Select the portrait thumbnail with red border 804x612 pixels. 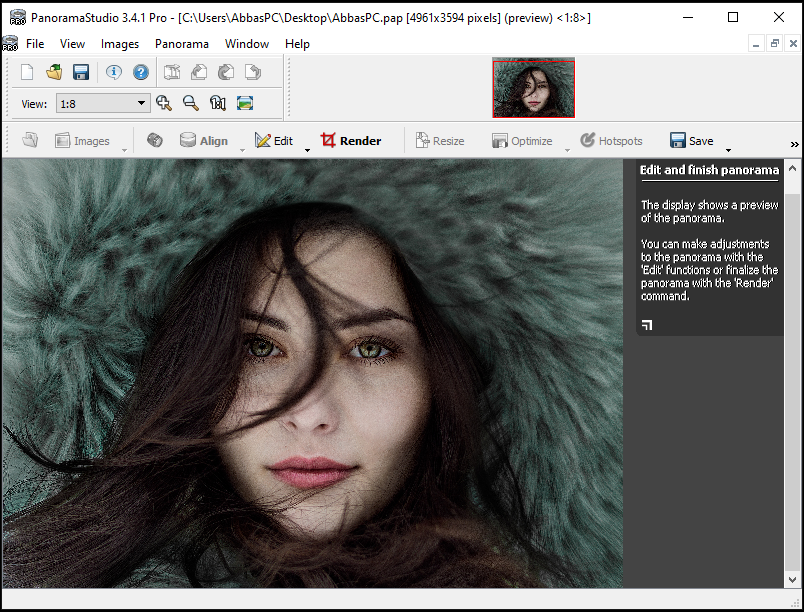pyautogui.click(x=533, y=88)
